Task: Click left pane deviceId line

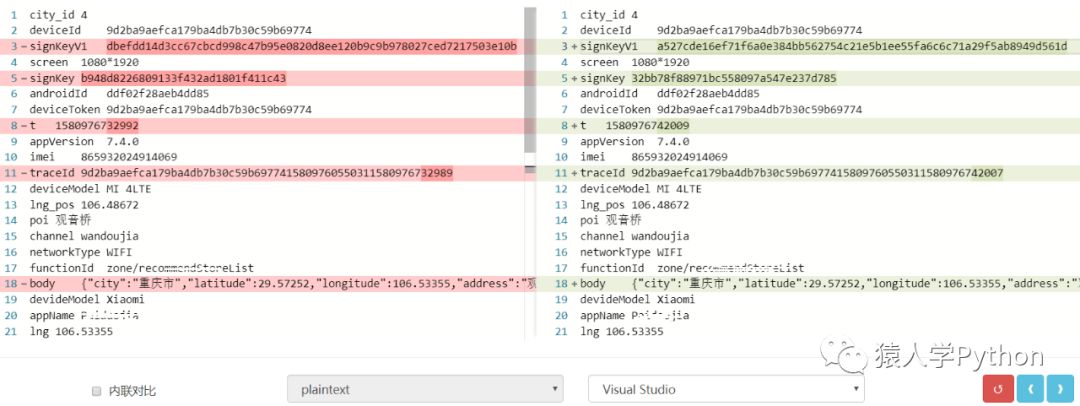Action: click(x=170, y=30)
